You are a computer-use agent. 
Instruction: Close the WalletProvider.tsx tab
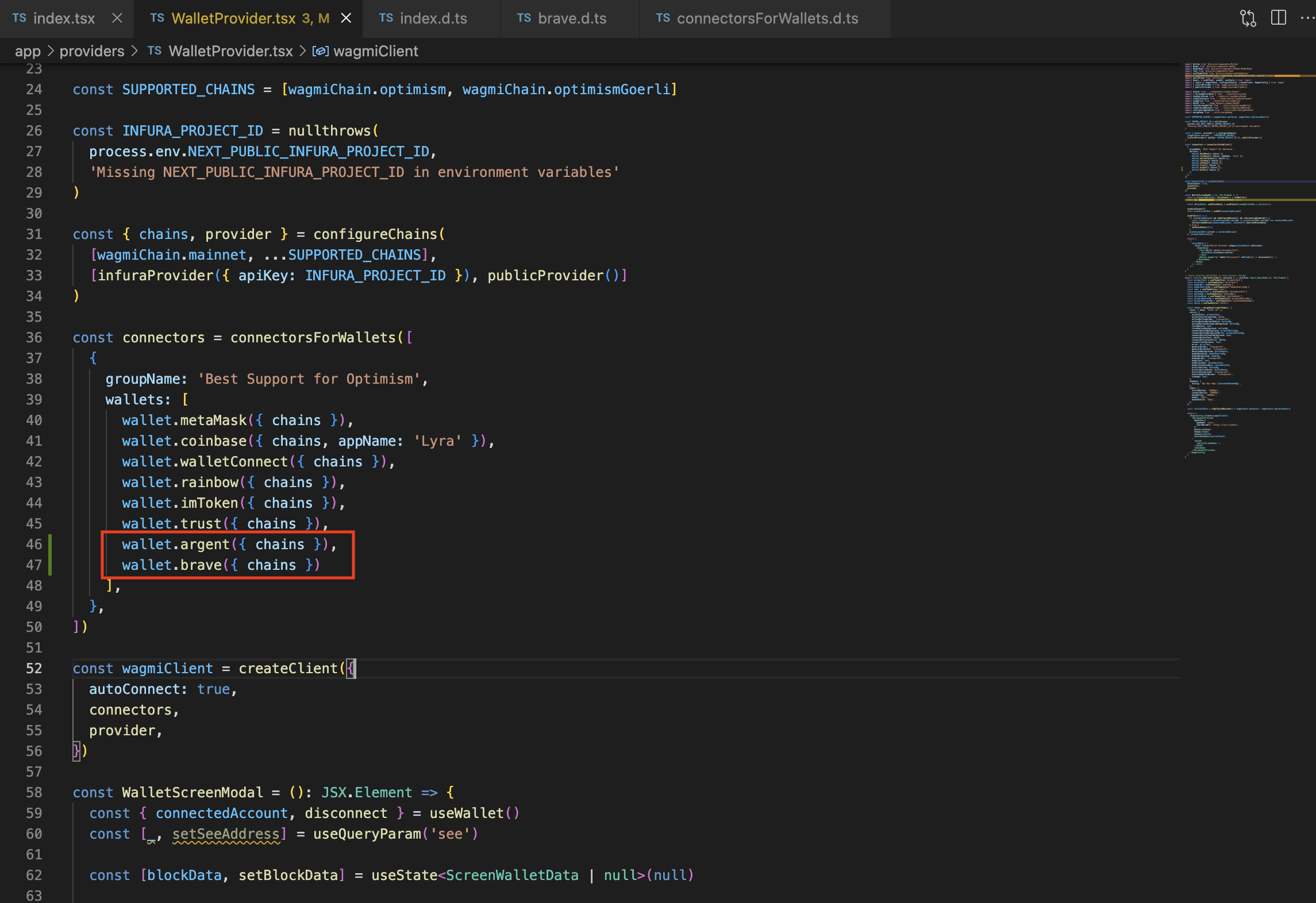click(x=346, y=18)
